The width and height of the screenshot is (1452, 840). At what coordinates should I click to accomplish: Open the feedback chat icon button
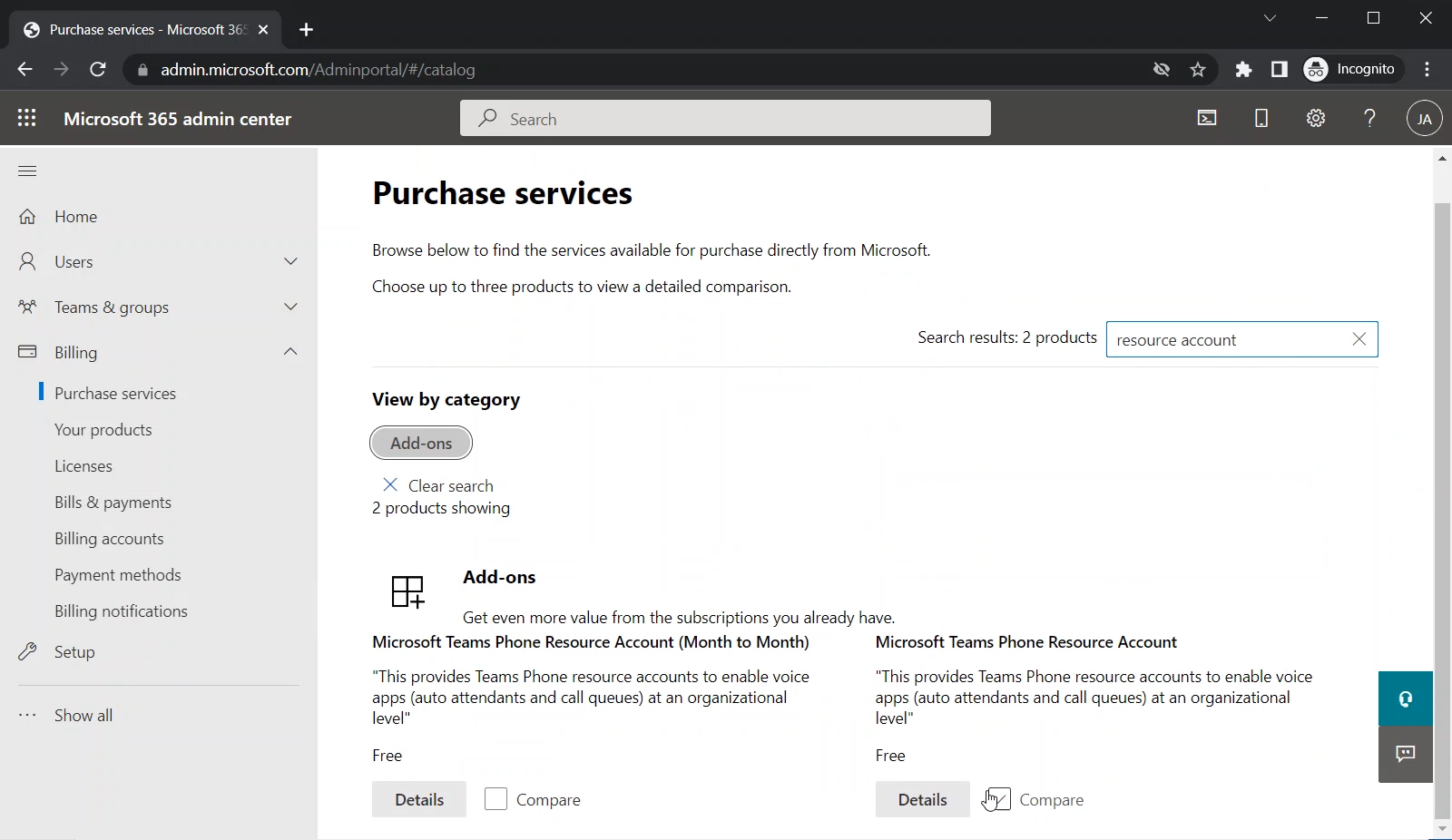(1405, 754)
